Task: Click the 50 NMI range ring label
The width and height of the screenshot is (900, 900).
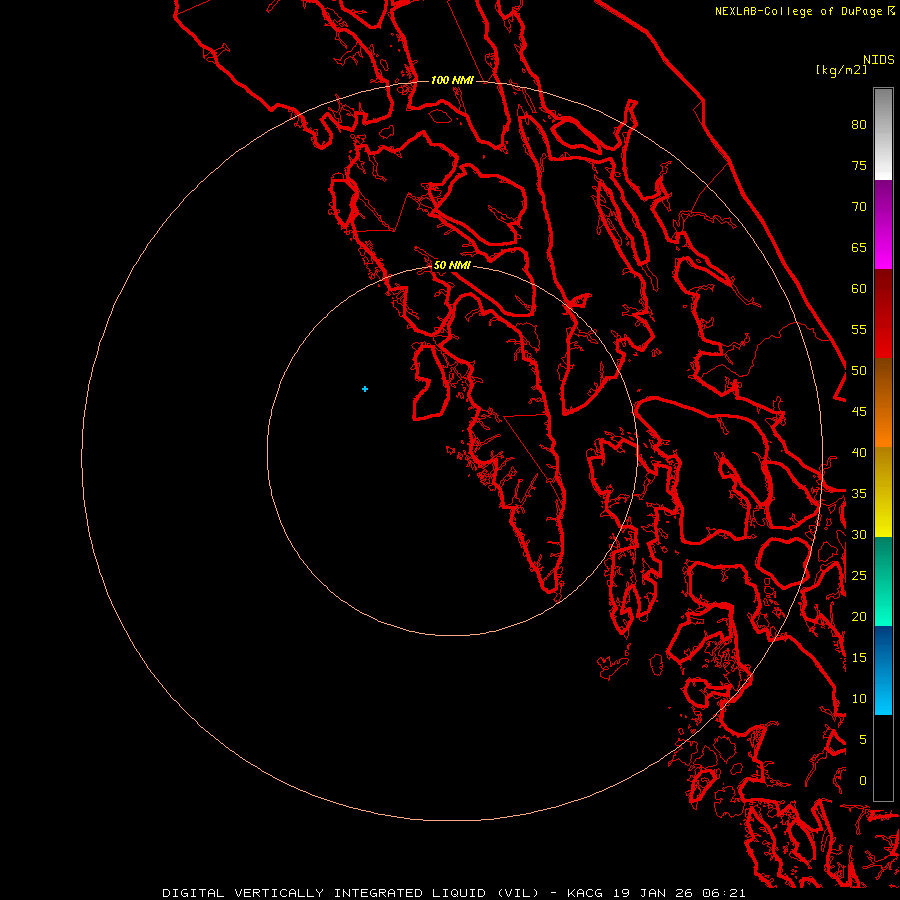Action: 452,265
